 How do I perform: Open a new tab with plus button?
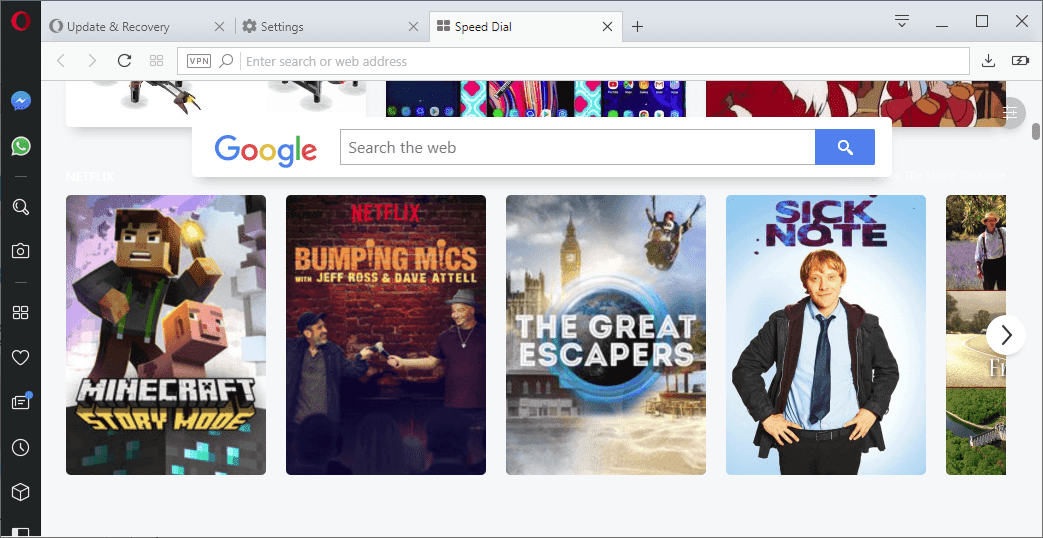point(637,27)
